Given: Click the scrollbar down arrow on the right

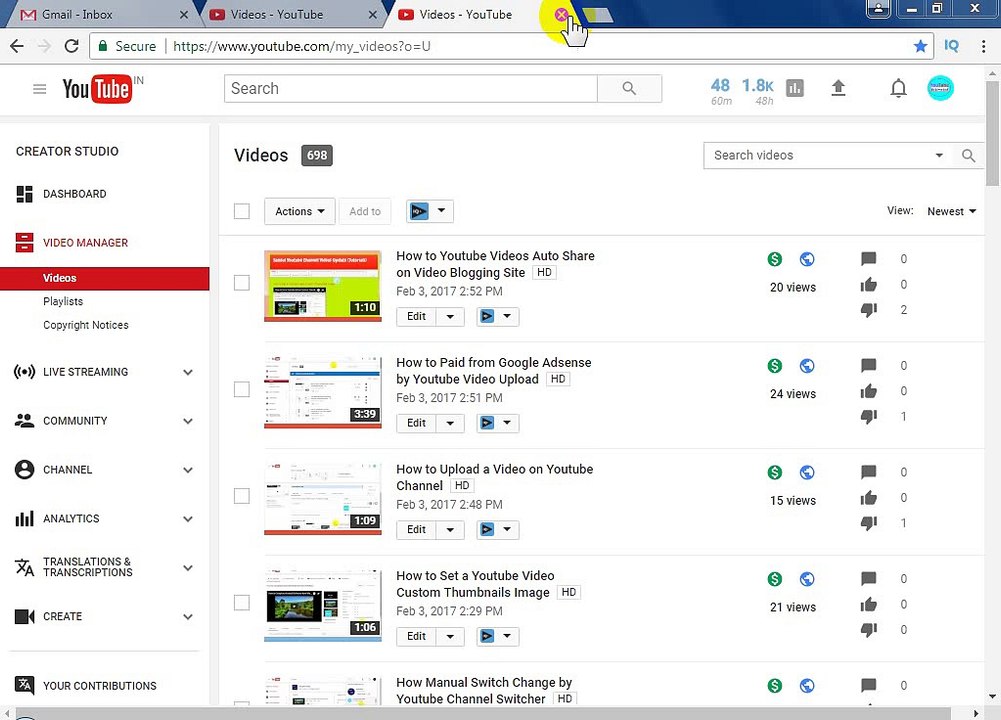Looking at the screenshot, I should [992, 696].
